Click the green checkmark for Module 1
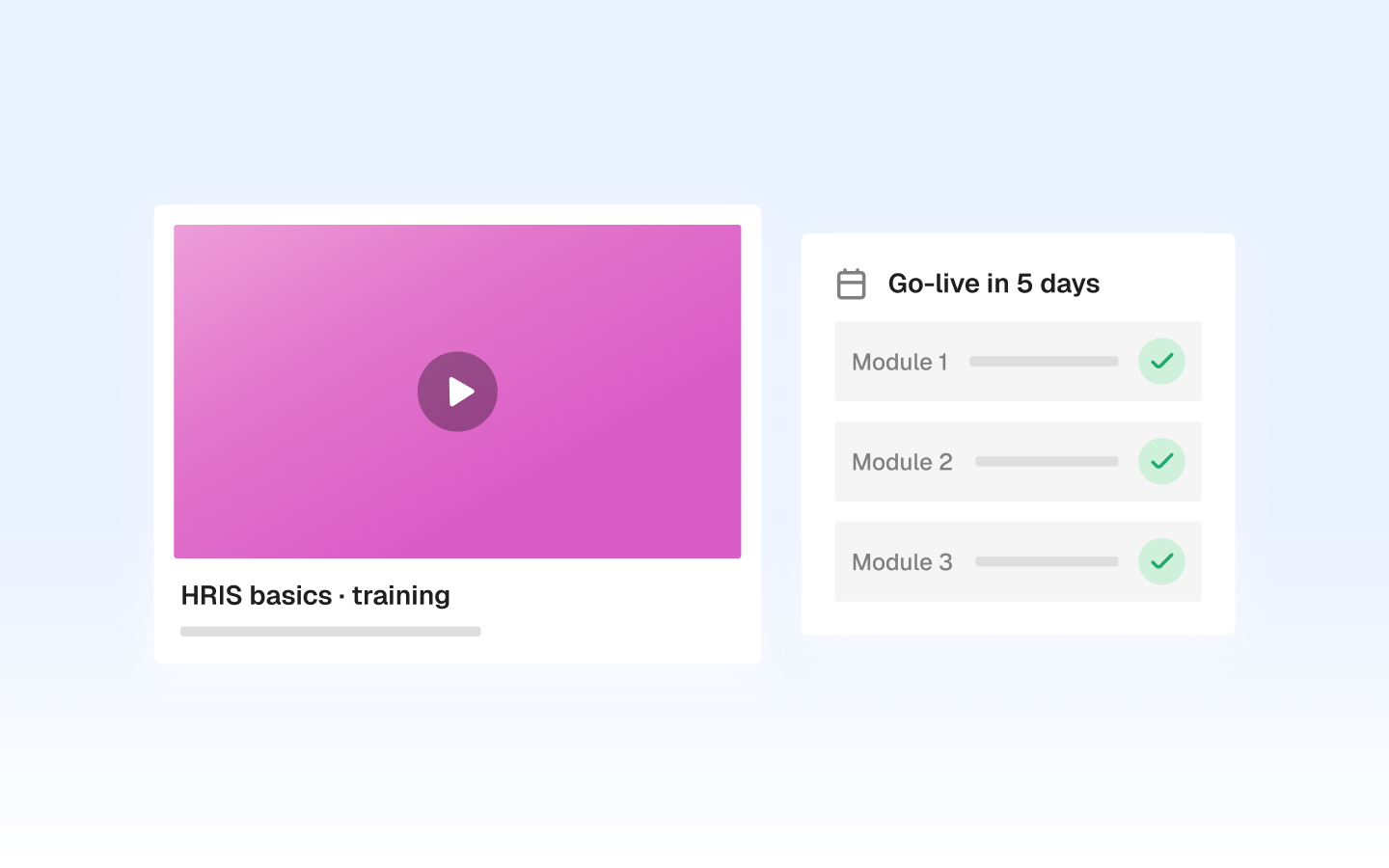 1161,362
